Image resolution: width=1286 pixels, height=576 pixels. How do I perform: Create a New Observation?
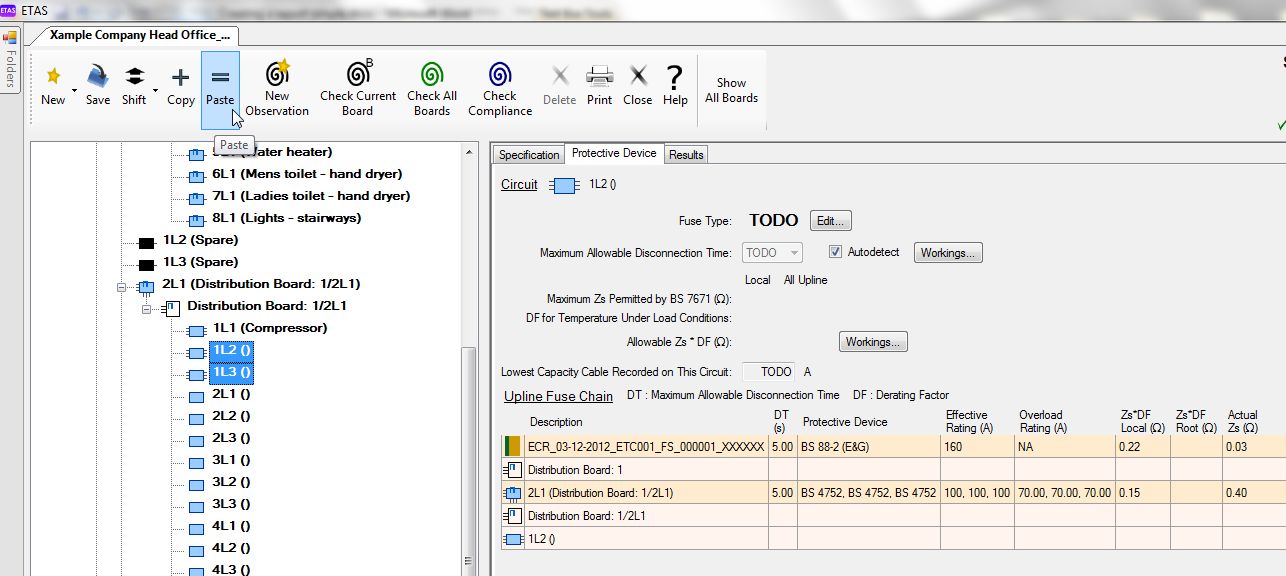(277, 89)
